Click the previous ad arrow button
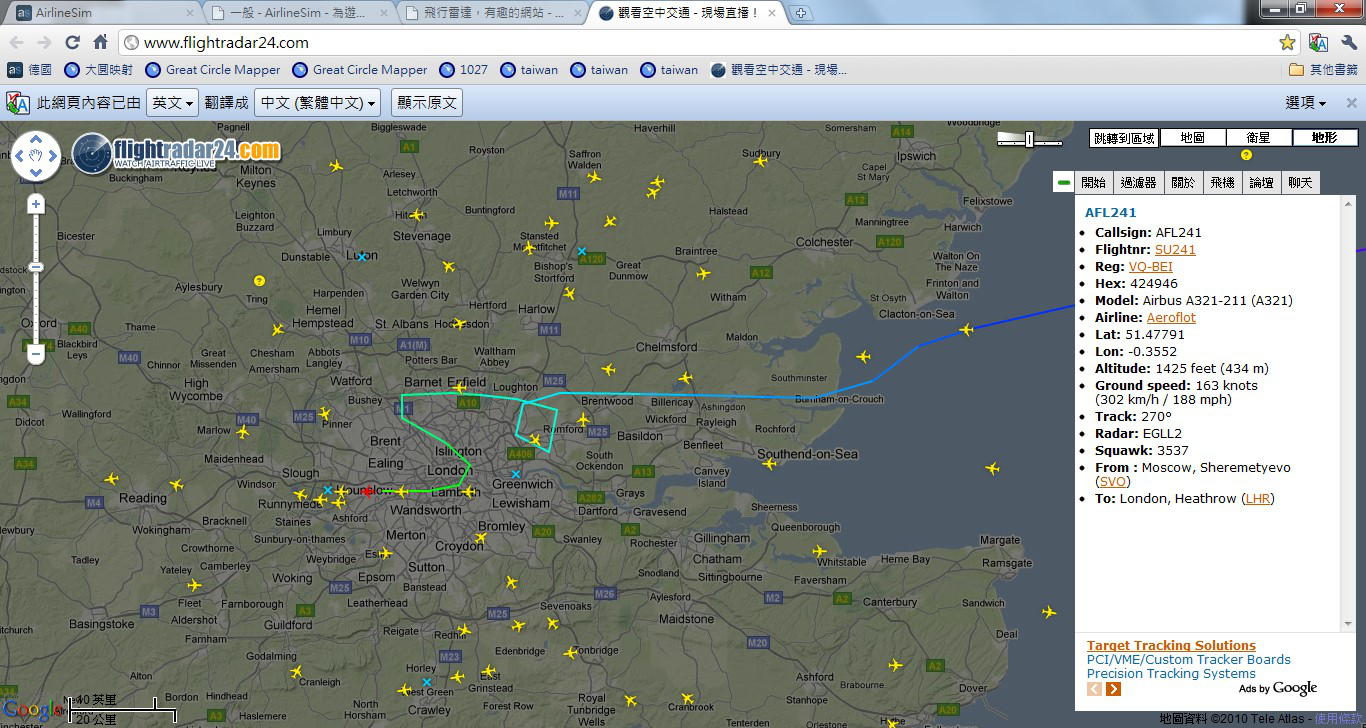The height and width of the screenshot is (728, 1366). click(1094, 689)
